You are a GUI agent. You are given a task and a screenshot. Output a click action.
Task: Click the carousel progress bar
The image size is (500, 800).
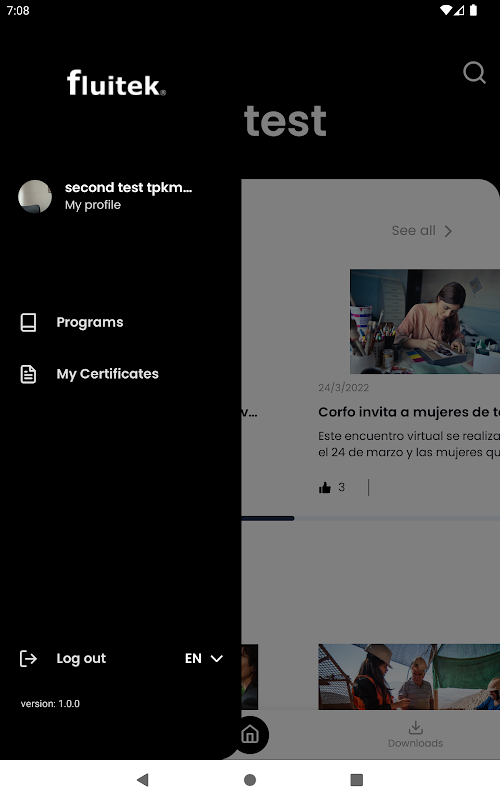pos(370,518)
